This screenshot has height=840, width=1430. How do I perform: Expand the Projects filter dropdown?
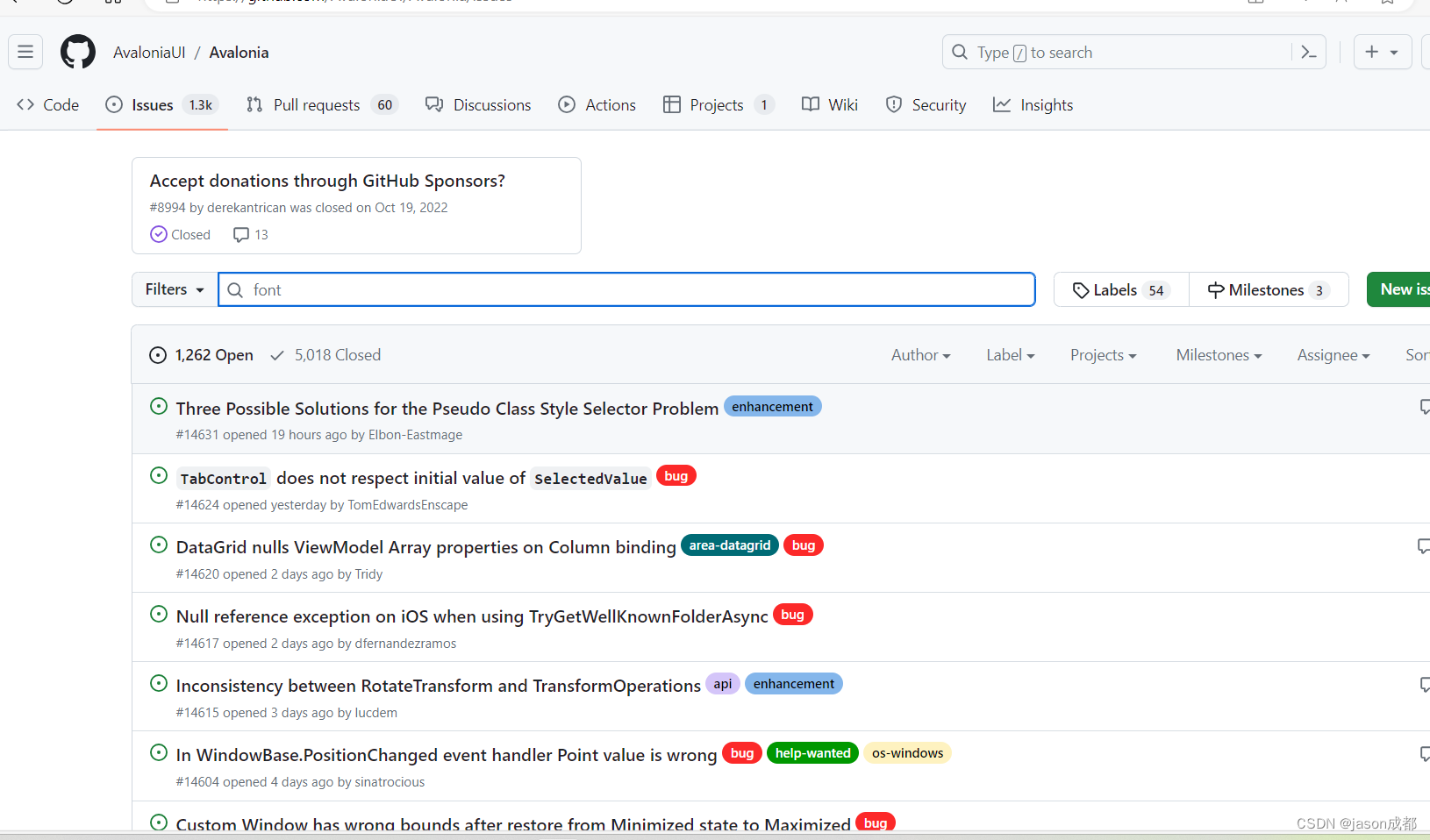point(1104,355)
